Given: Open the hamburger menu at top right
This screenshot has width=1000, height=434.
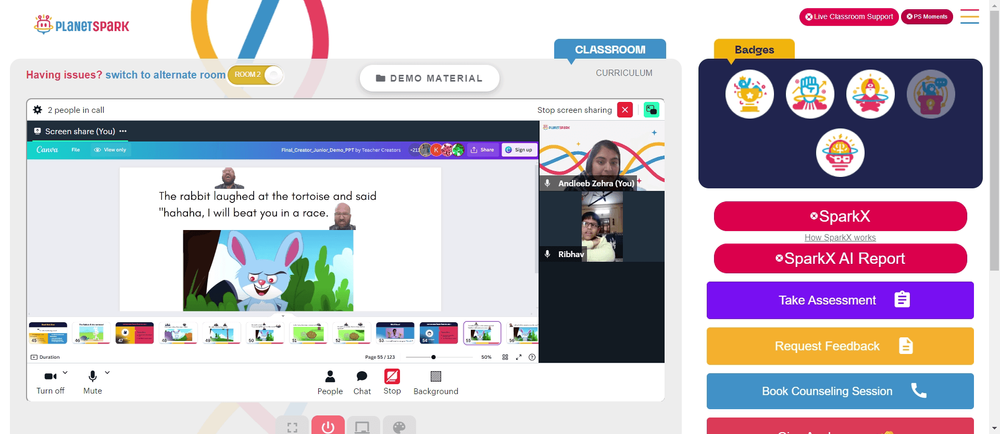Looking at the screenshot, I should tap(969, 17).
